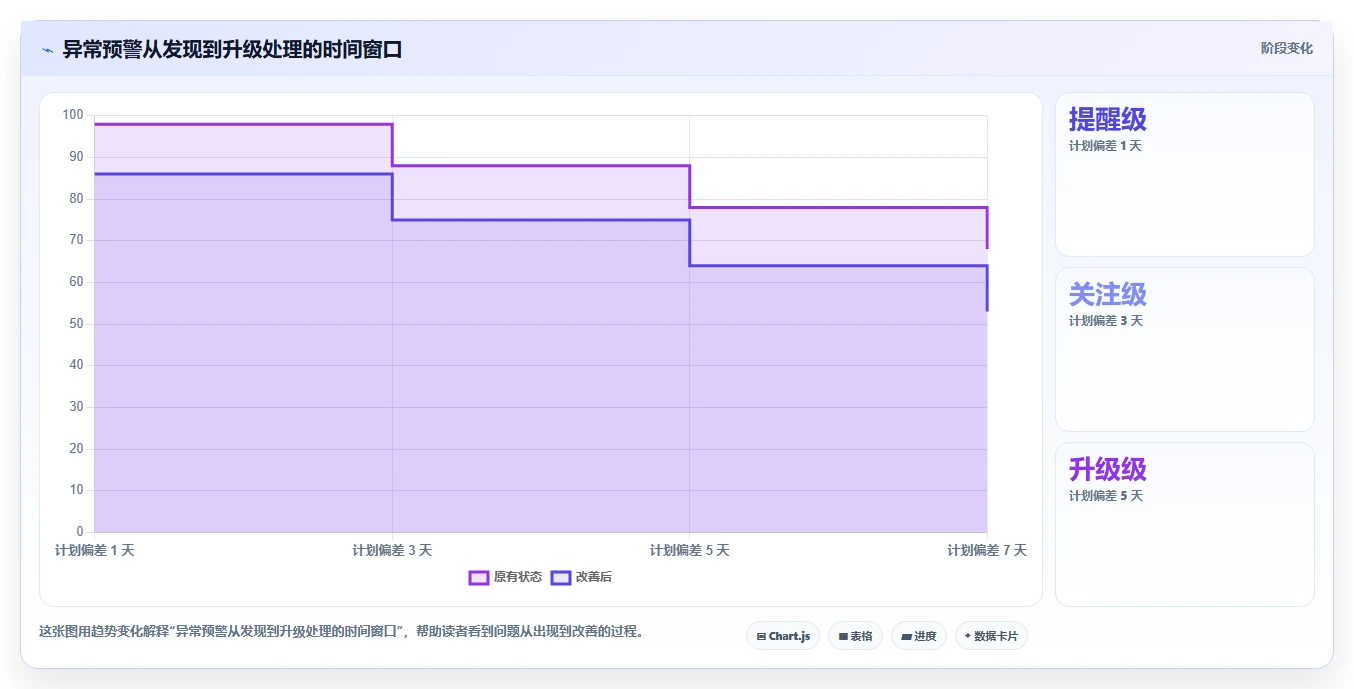Viewport: 1354px width, 689px height.
Task: Click the icon inside the 表格 chip
Action: tap(843, 636)
